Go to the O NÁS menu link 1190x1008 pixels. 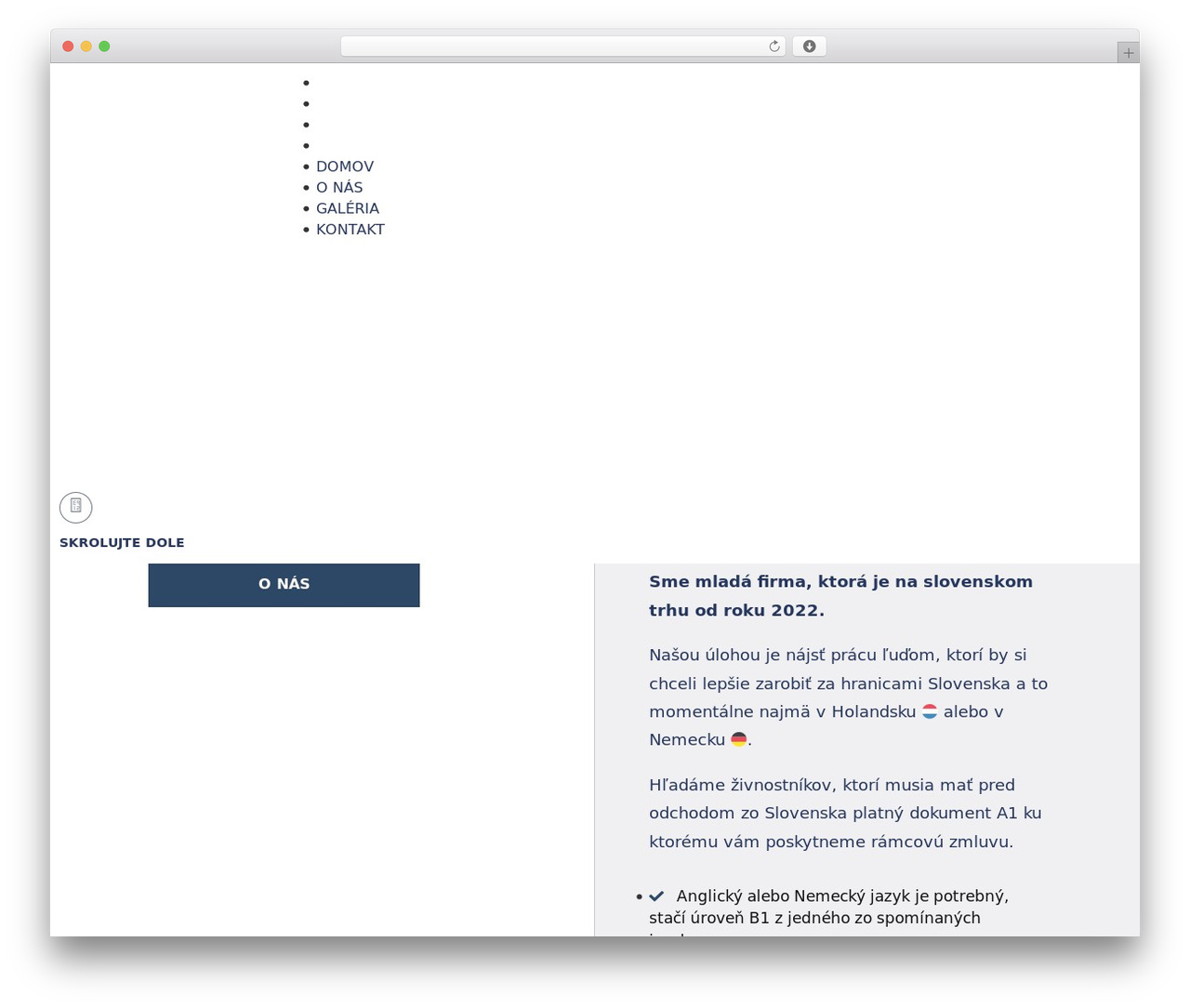pos(339,187)
